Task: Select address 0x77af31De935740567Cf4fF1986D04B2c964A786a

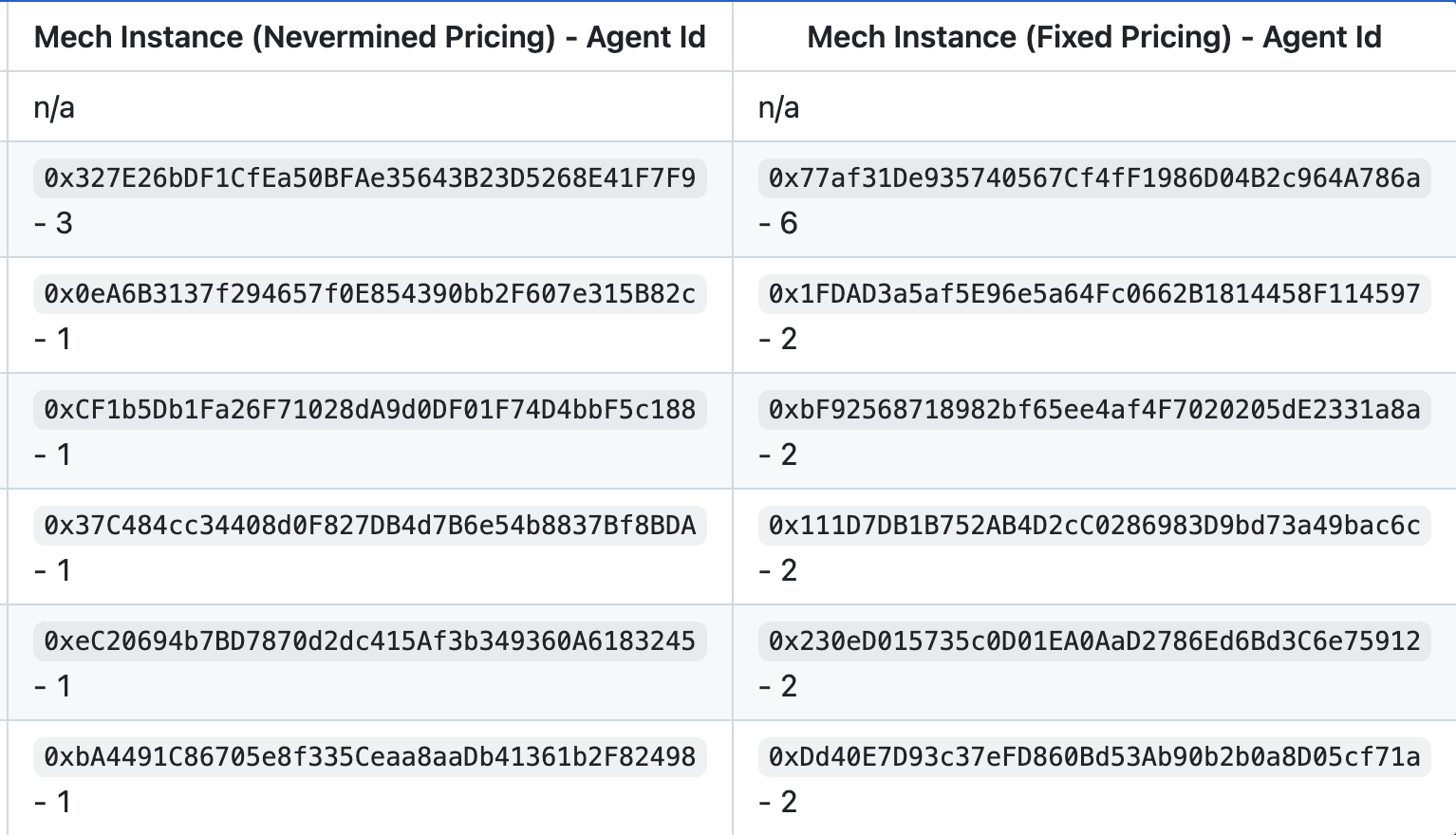Action: (1094, 178)
